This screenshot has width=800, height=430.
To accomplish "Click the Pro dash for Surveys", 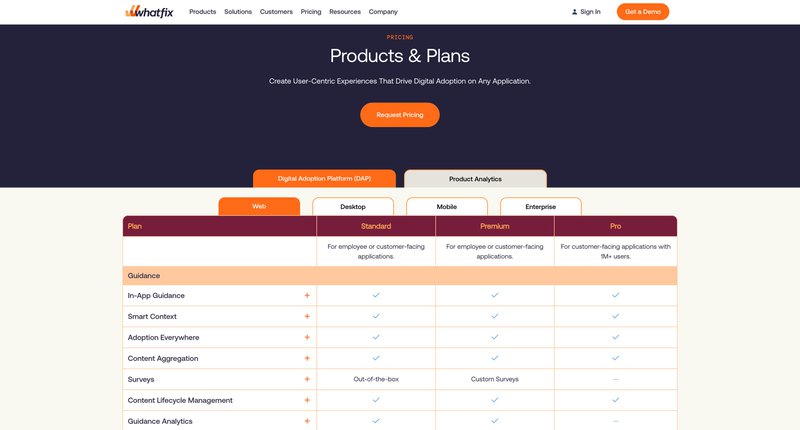I will [616, 379].
